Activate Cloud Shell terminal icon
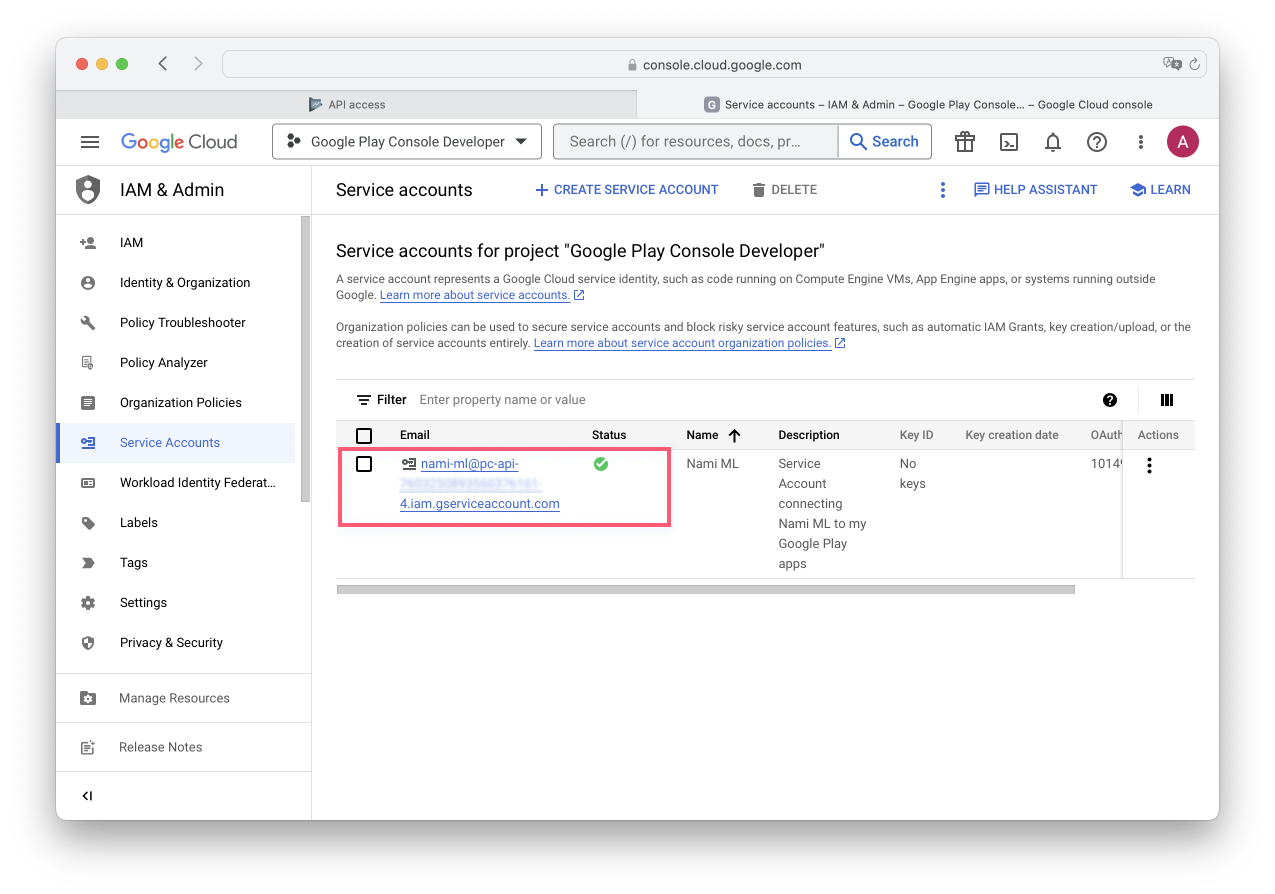 point(1009,142)
